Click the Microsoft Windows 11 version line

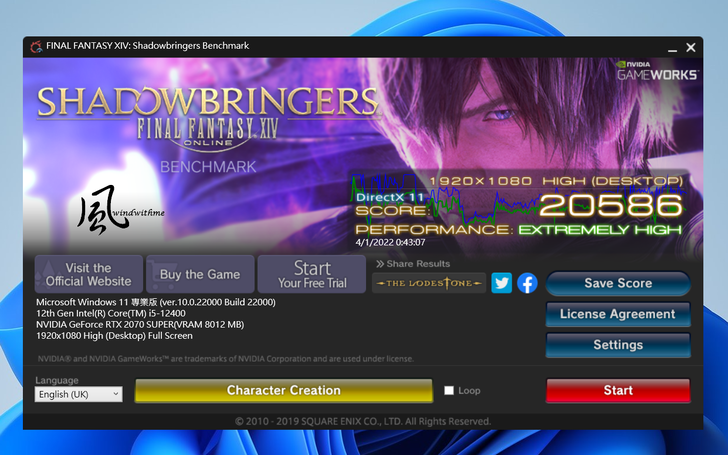coord(156,302)
